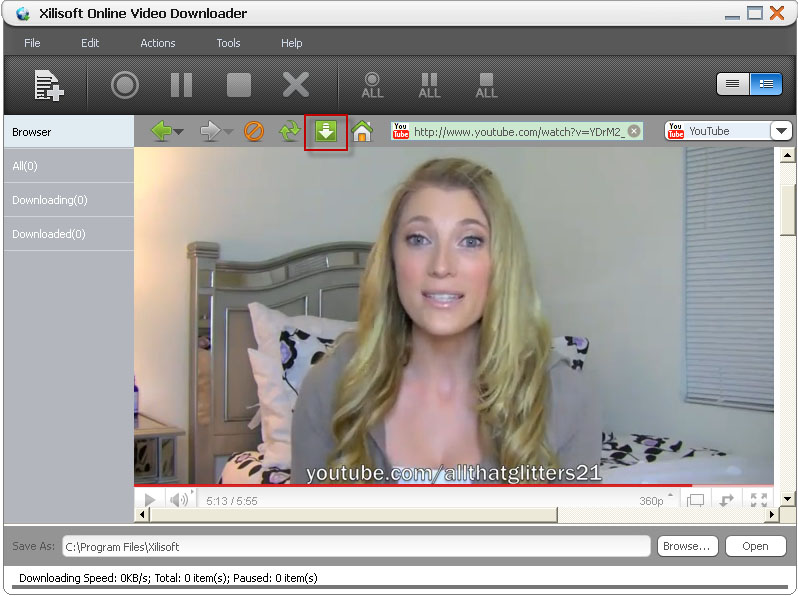Open the Actions menu

[158, 43]
